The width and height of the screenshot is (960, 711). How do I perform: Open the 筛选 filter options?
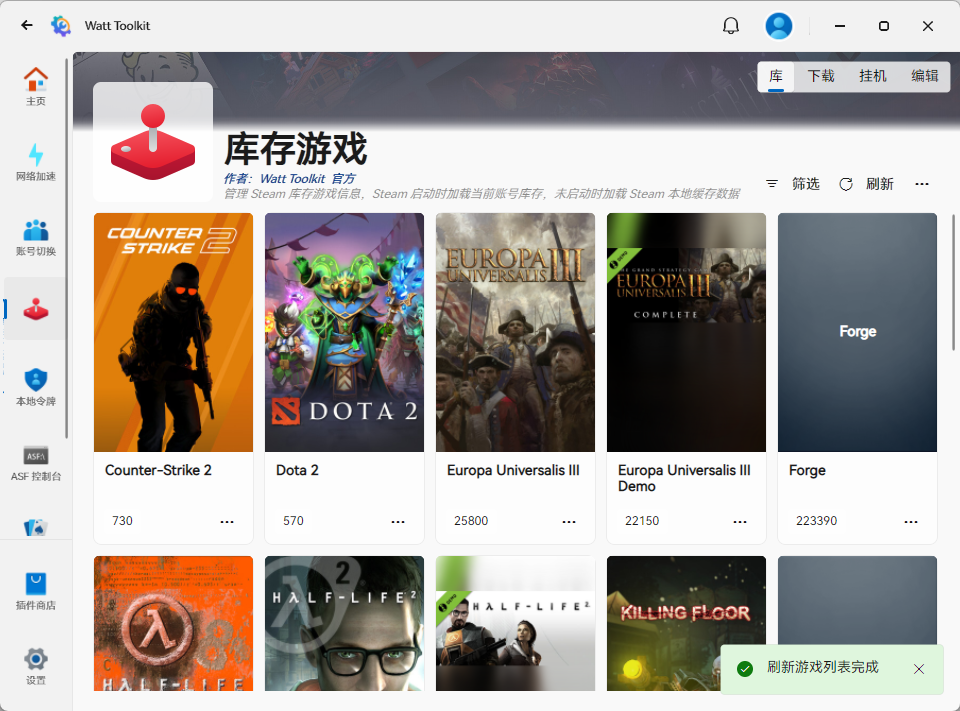point(795,184)
